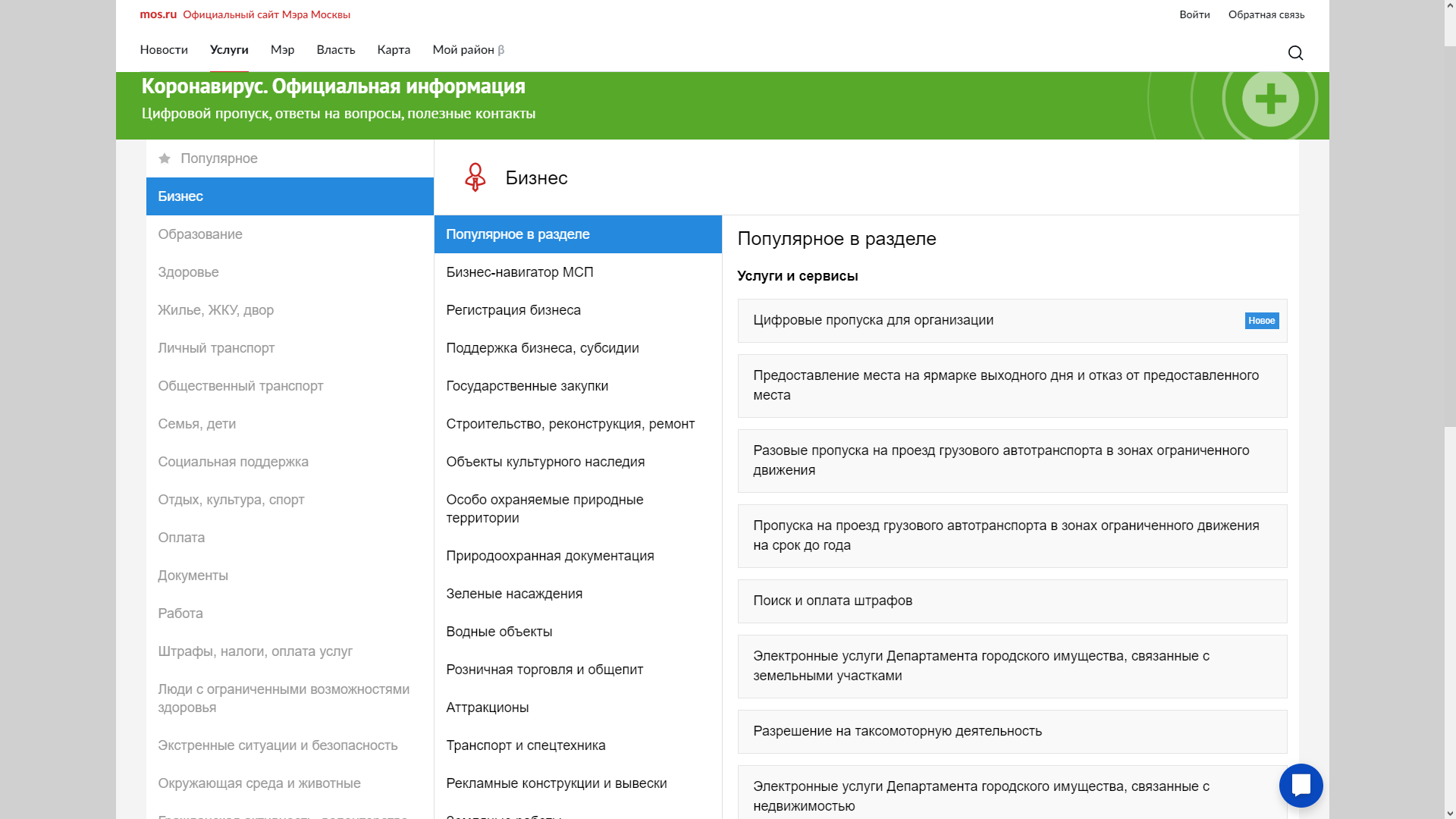1456x819 pixels.
Task: Open Природоохранная документация subcategory
Action: click(578, 556)
